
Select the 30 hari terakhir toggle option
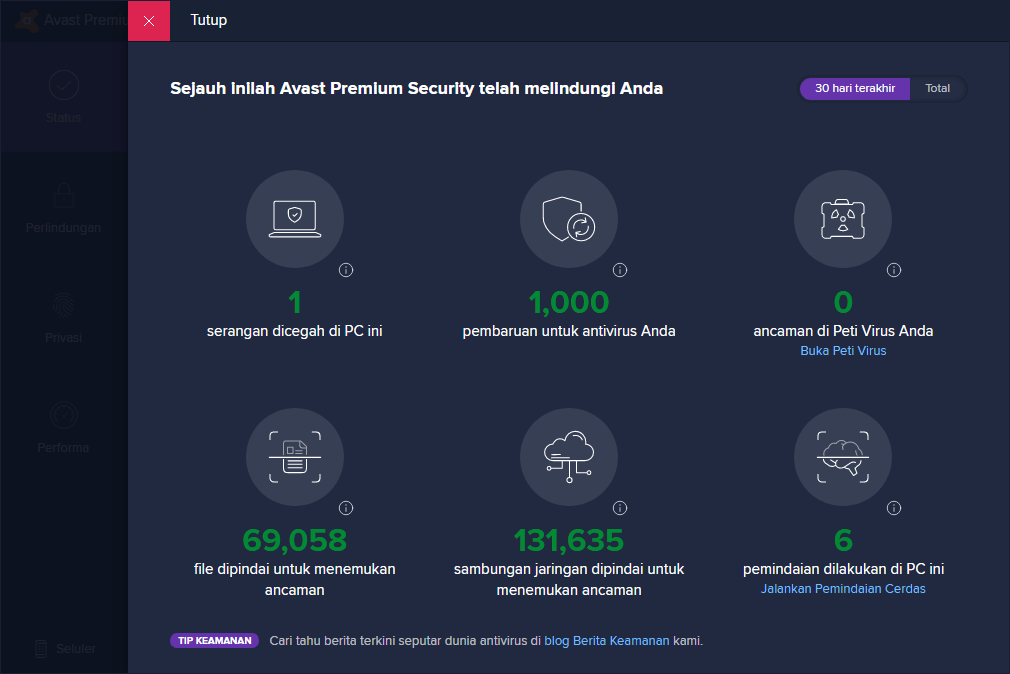[854, 89]
